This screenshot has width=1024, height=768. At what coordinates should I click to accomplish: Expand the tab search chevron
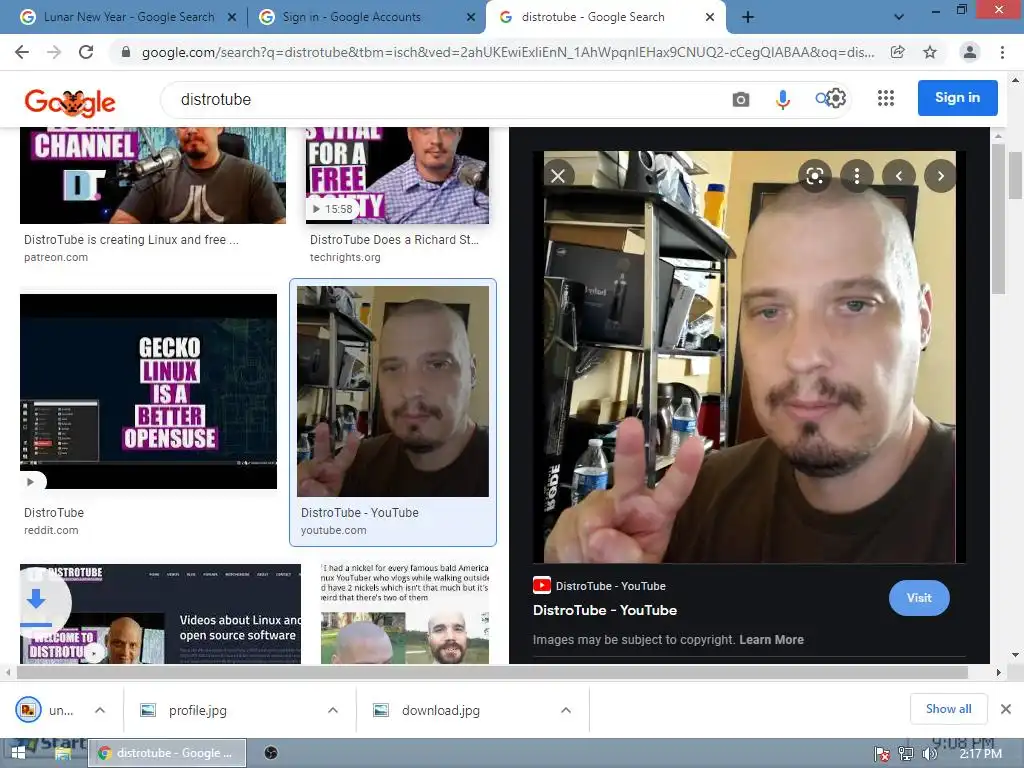click(899, 17)
